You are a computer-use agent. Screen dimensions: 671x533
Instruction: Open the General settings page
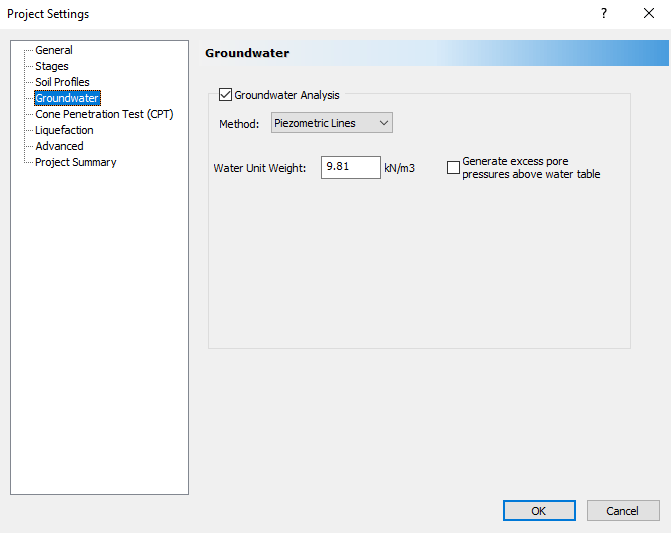coord(54,50)
